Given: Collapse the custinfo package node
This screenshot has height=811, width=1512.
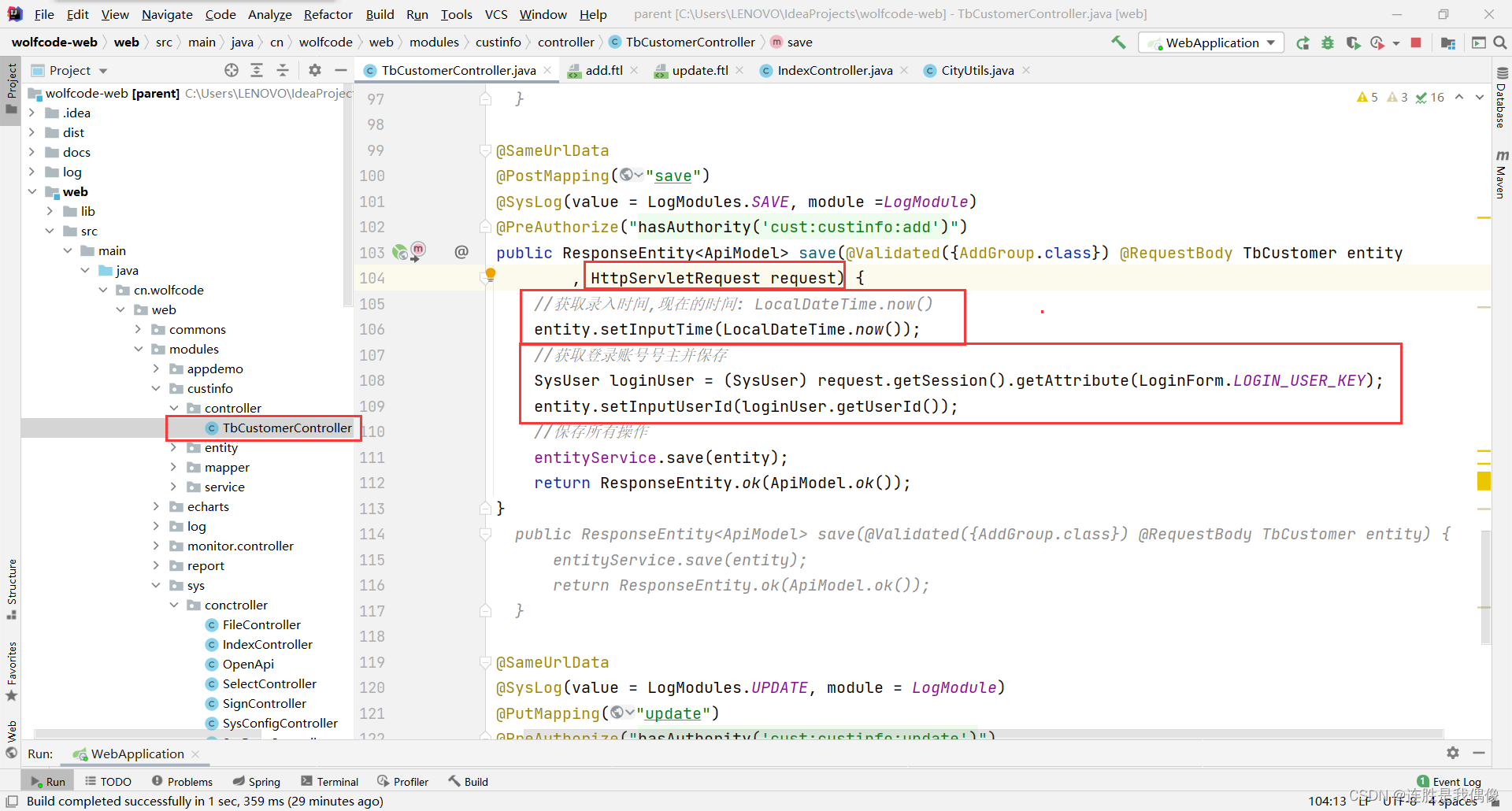Looking at the screenshot, I should [156, 388].
